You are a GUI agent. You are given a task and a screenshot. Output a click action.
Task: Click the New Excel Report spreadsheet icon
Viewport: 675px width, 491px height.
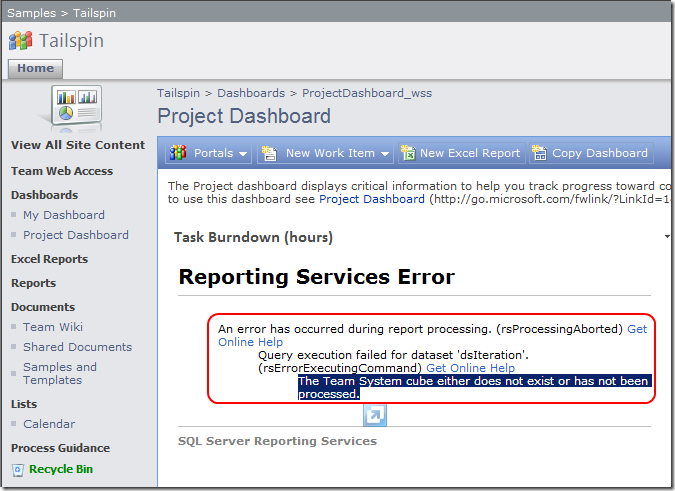point(408,153)
